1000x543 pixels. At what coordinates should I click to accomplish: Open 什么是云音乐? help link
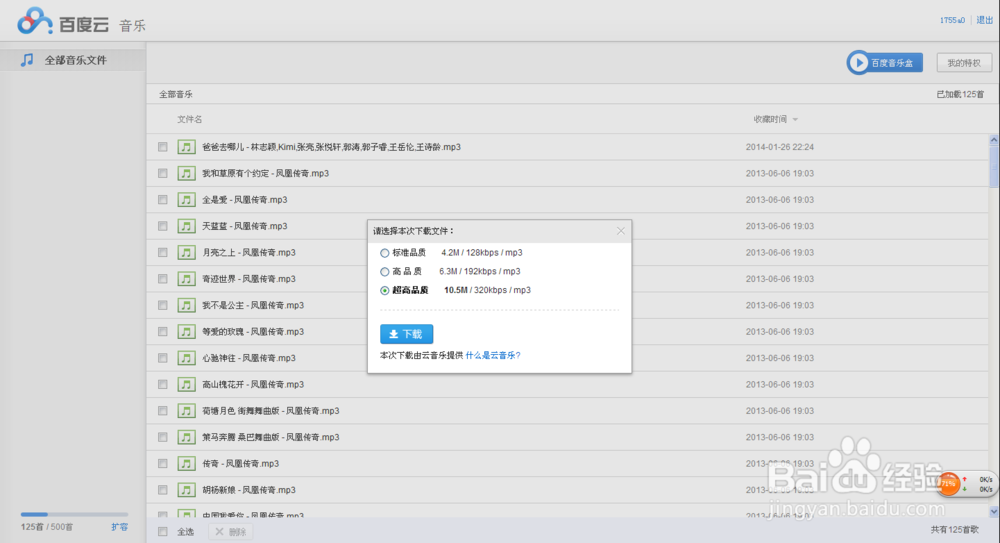[x=493, y=355]
